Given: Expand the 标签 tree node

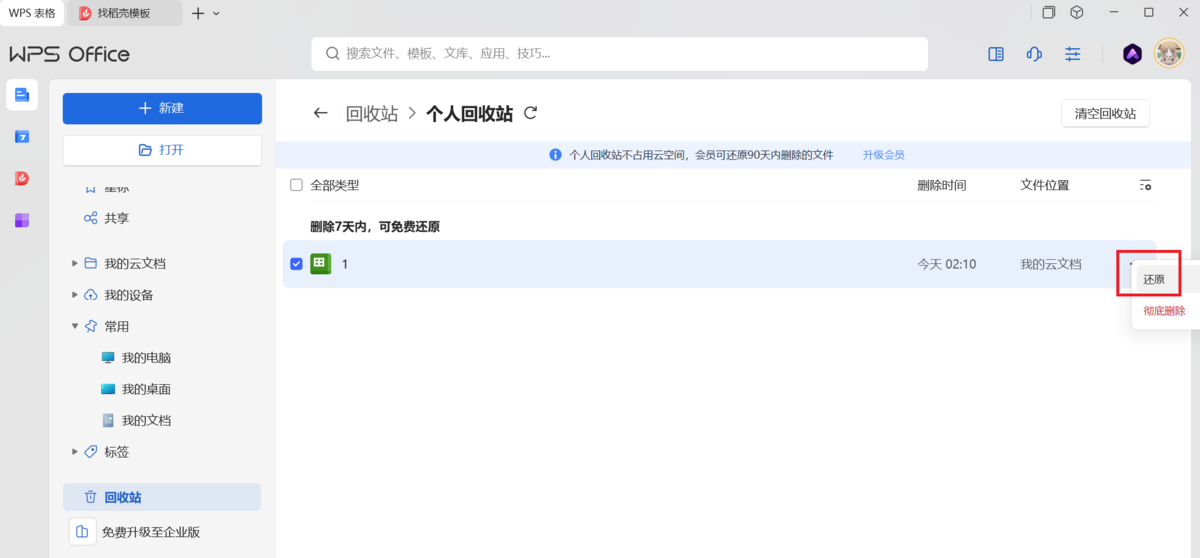Looking at the screenshot, I should pos(75,452).
